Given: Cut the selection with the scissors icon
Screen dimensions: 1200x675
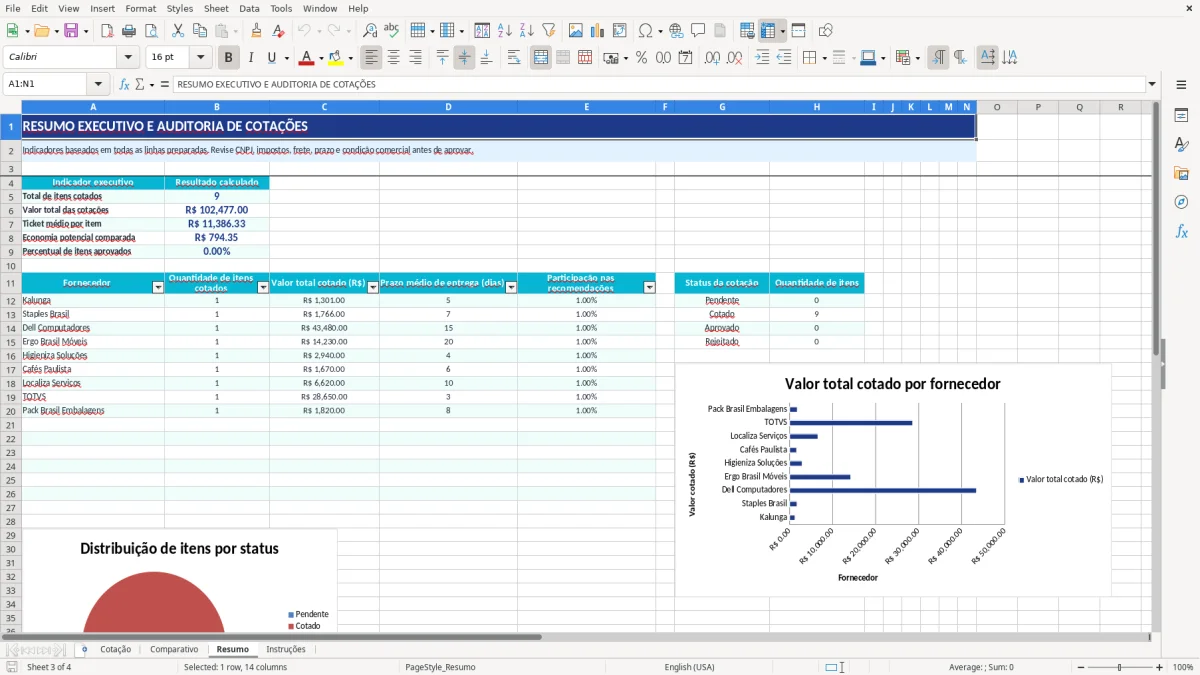Looking at the screenshot, I should click(x=178, y=31).
